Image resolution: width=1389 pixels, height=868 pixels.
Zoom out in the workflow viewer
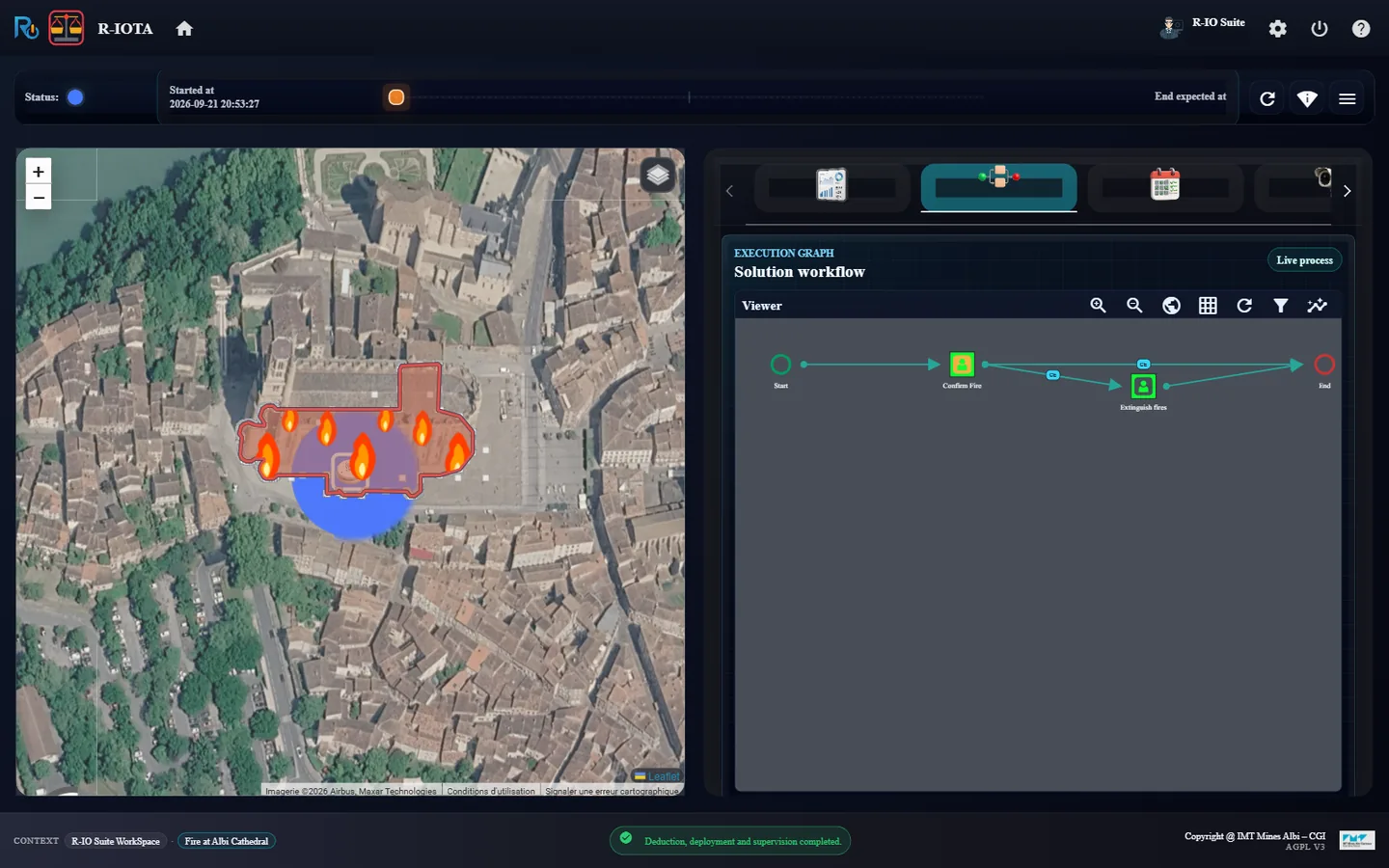[1134, 306]
